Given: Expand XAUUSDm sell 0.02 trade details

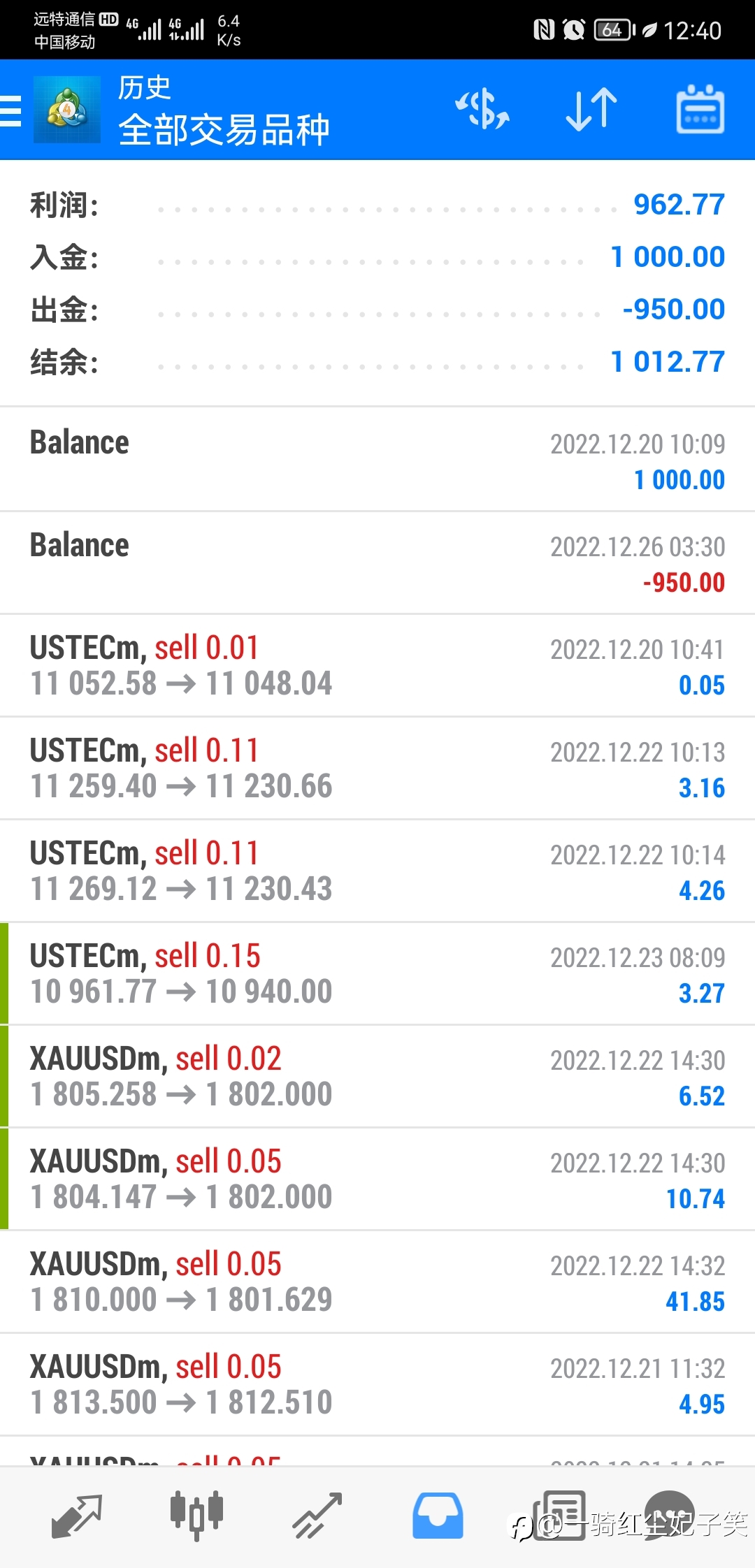Looking at the screenshot, I should (x=377, y=1077).
